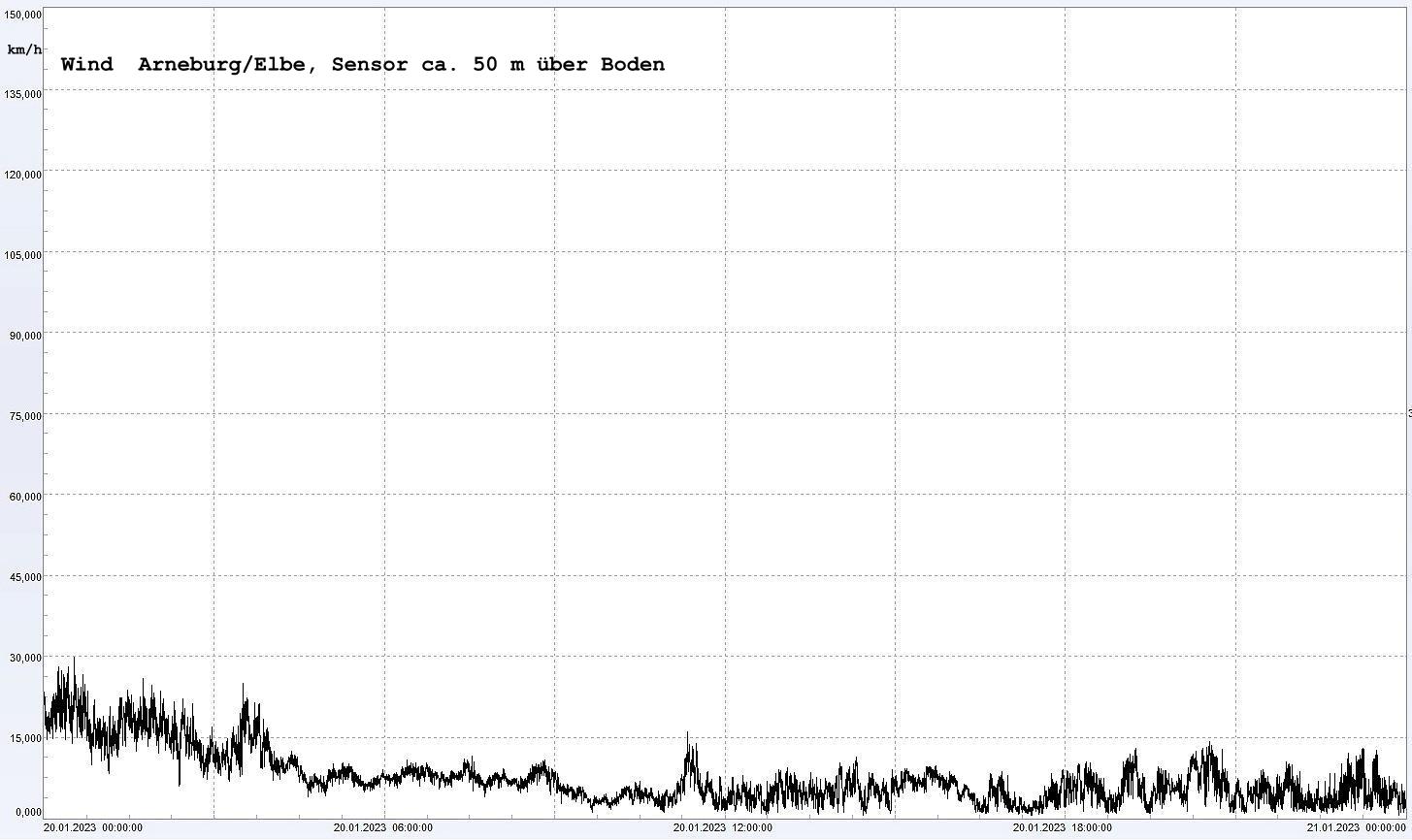Select the 60,000 y-axis value

[x=25, y=497]
